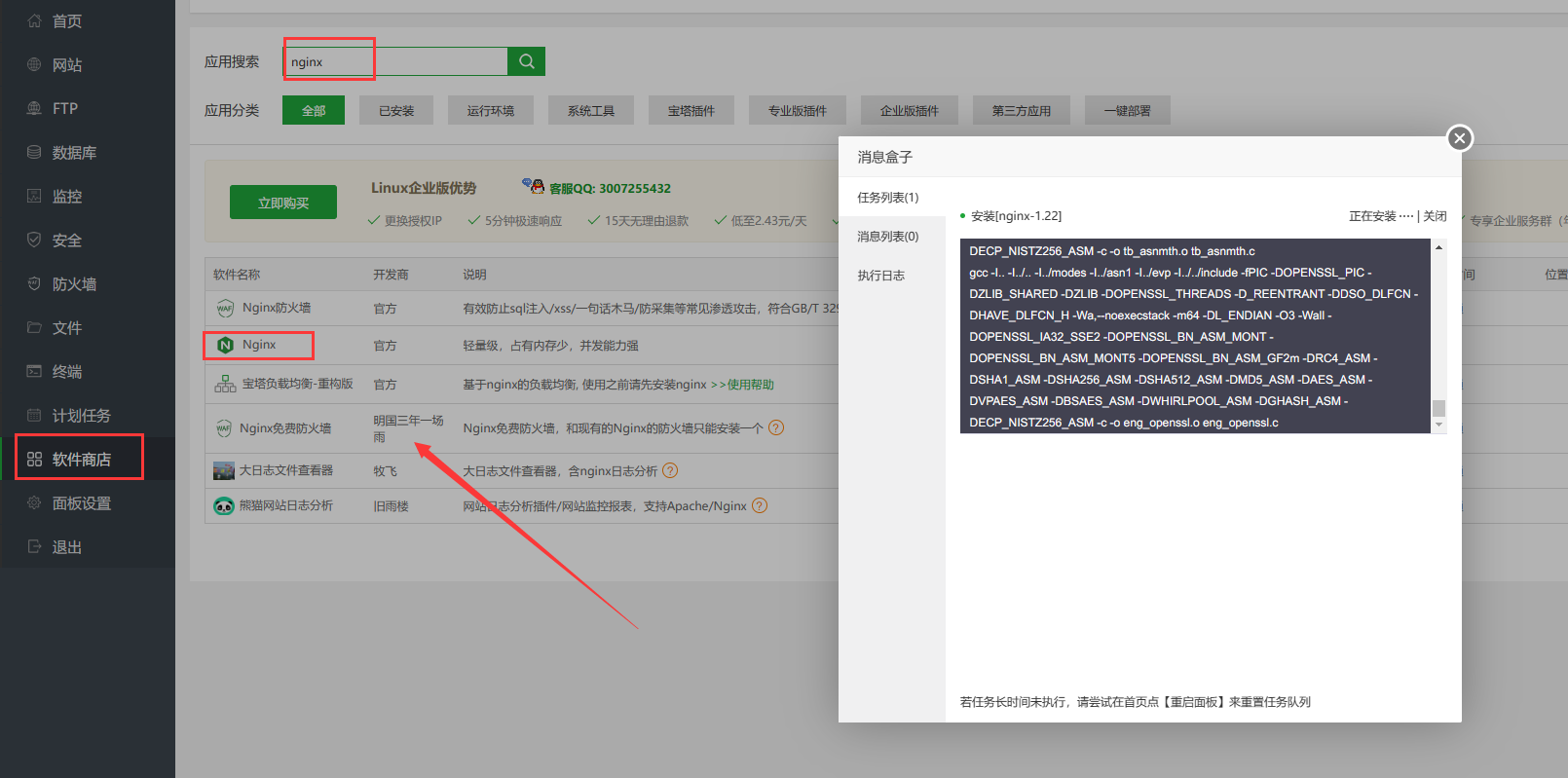Click the 监控 monitor icon
The height and width of the screenshot is (778, 1568).
tap(34, 196)
